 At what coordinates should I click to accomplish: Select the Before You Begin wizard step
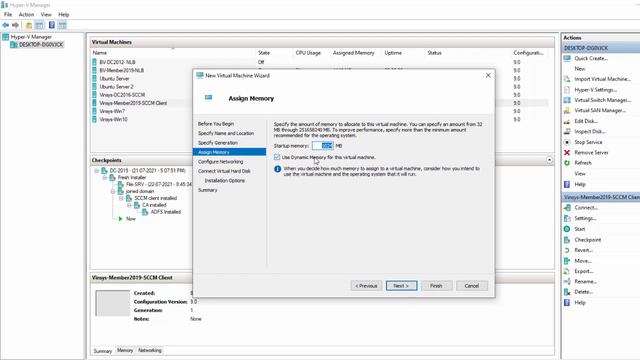point(216,124)
